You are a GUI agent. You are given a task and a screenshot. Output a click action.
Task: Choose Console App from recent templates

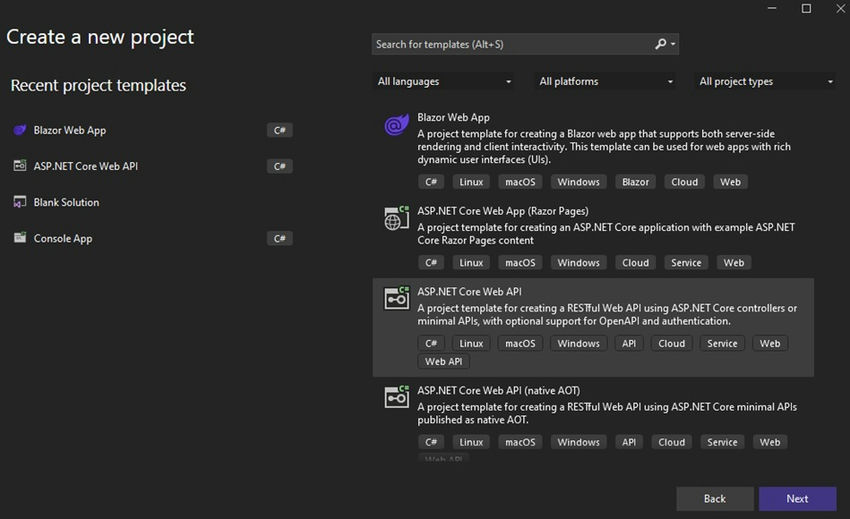(x=63, y=238)
